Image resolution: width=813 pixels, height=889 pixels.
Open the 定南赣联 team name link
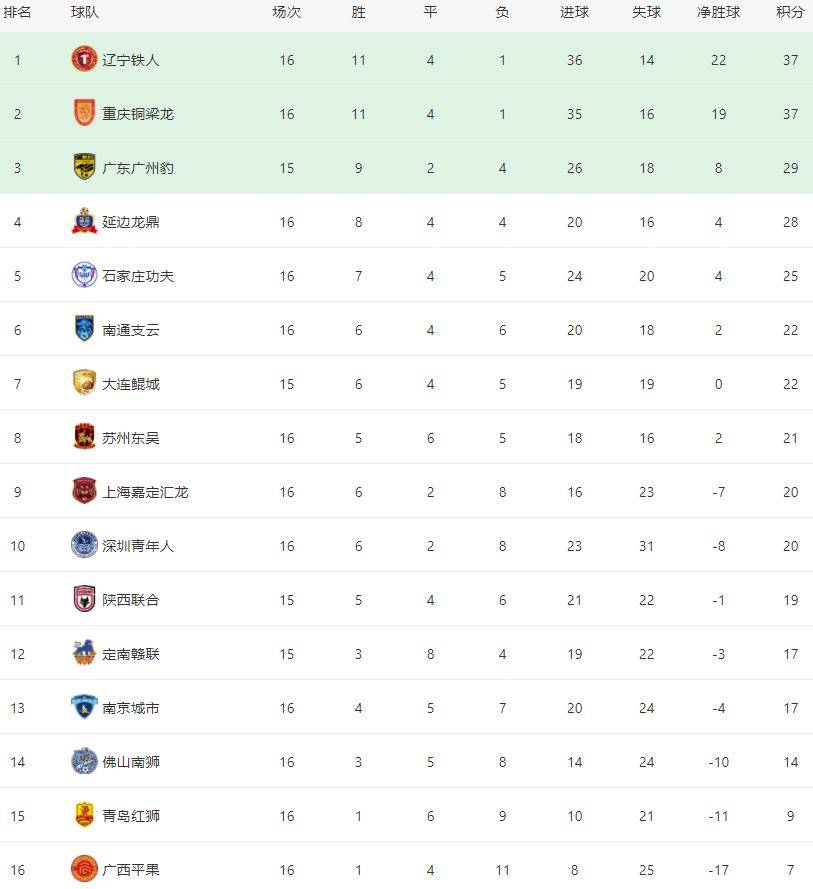pos(131,654)
